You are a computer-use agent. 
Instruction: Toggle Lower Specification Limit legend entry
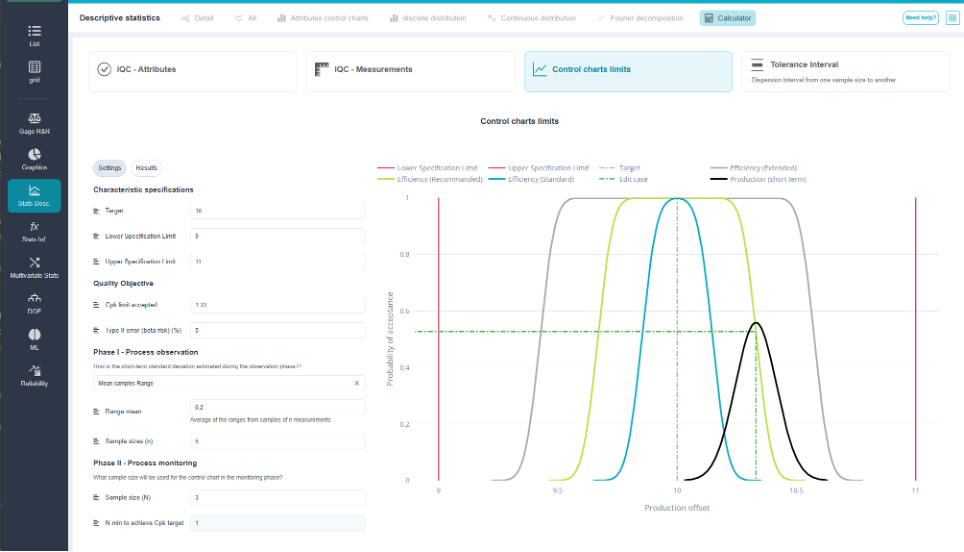(427, 168)
